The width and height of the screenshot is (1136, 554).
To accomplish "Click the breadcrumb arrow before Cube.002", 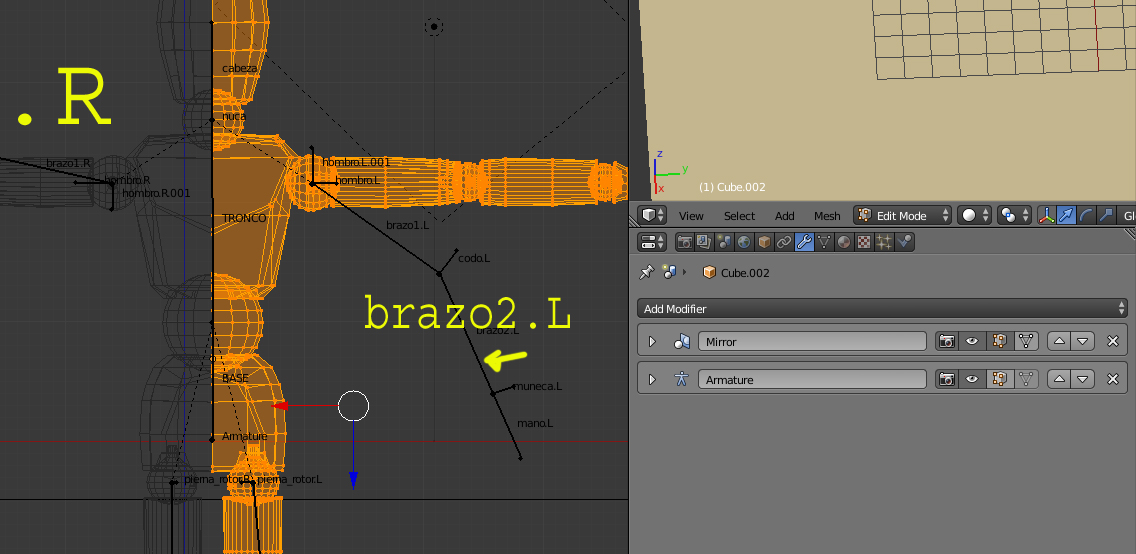I will (685, 272).
